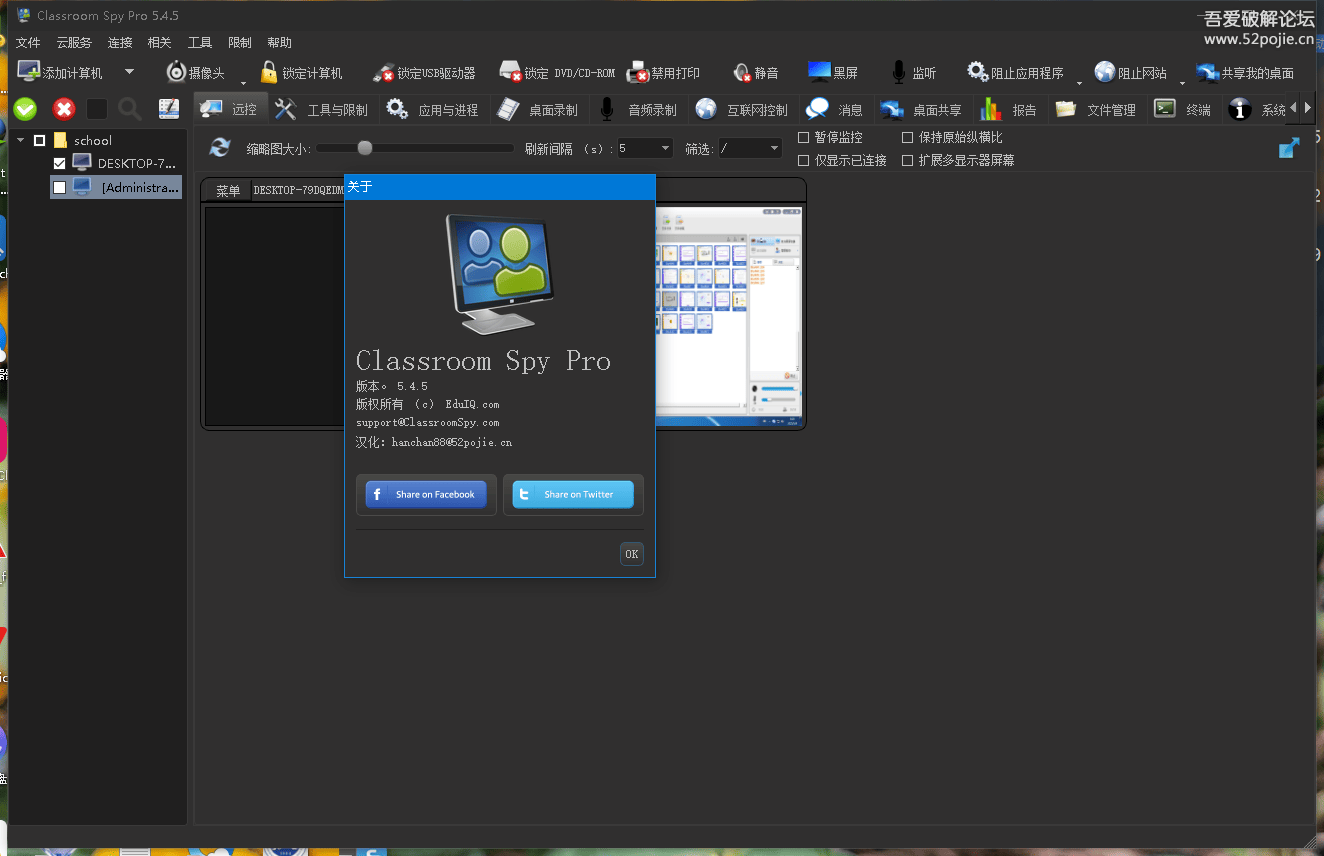Click the 锁定计算机 padlock icon
This screenshot has width=1324, height=856.
tap(268, 72)
